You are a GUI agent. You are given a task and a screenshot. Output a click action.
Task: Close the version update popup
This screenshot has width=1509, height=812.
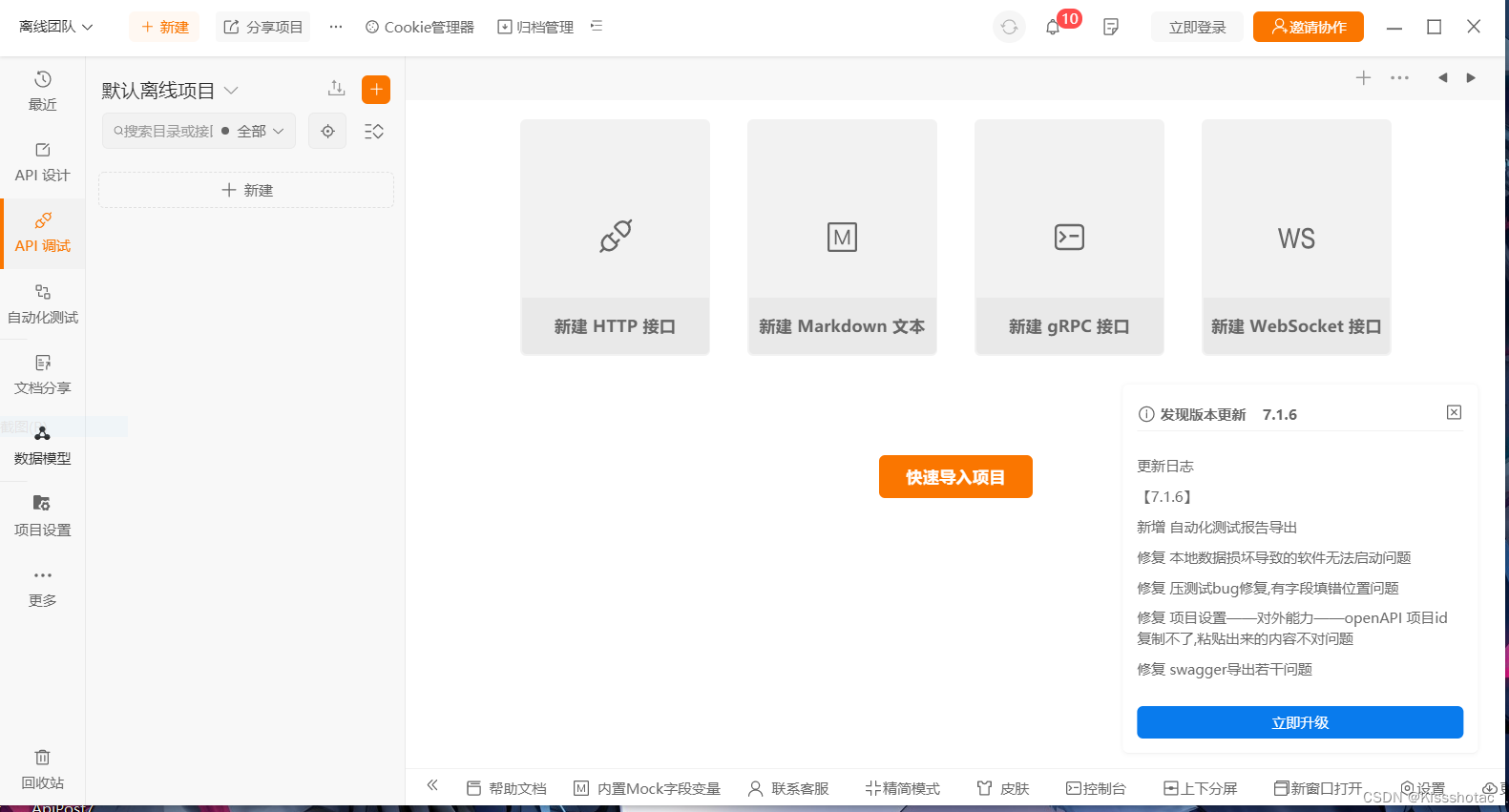[1454, 412]
